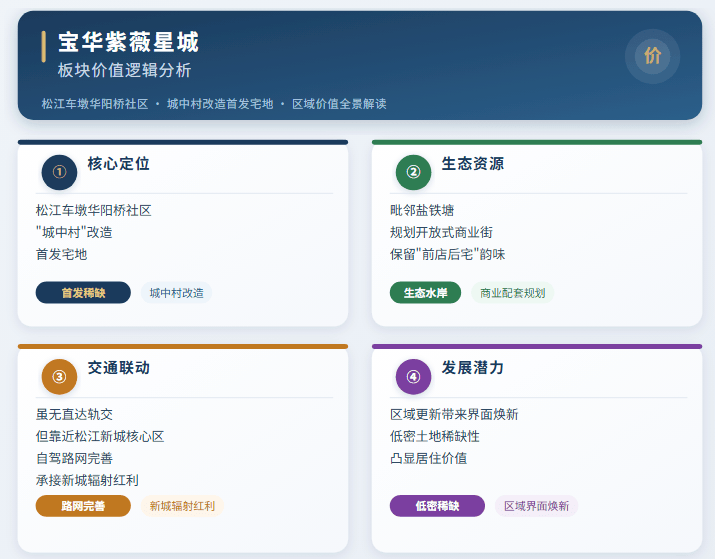
Task: Click the 发展潜力 card heading
Action: pyautogui.click(x=472, y=367)
